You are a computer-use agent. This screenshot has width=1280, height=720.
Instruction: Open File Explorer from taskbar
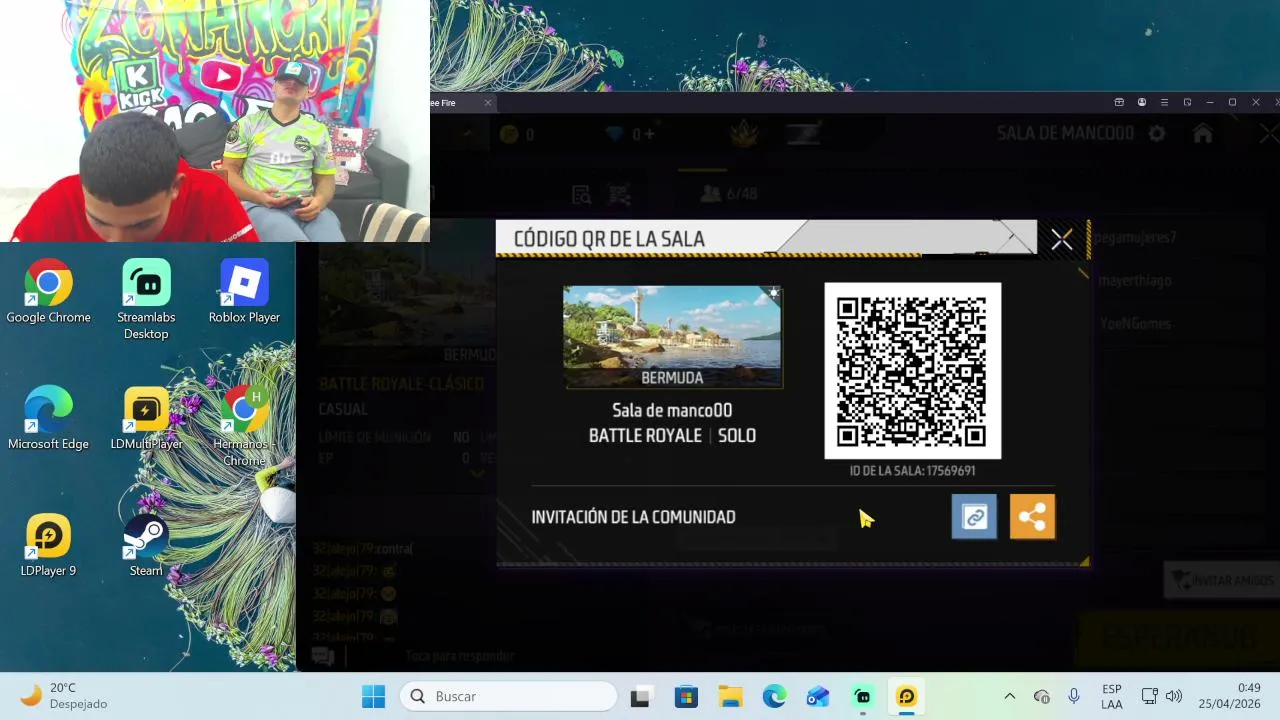tap(730, 696)
